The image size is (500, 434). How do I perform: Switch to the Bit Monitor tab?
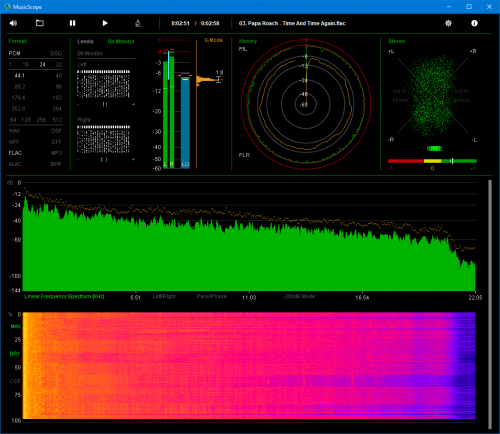click(x=121, y=41)
